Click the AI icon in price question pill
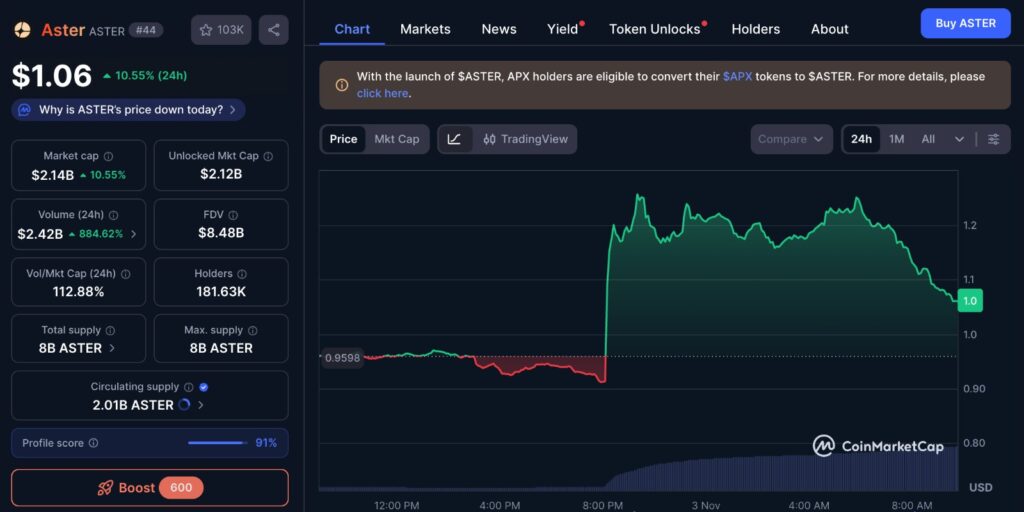Screen dimensions: 1024x512 (24, 110)
